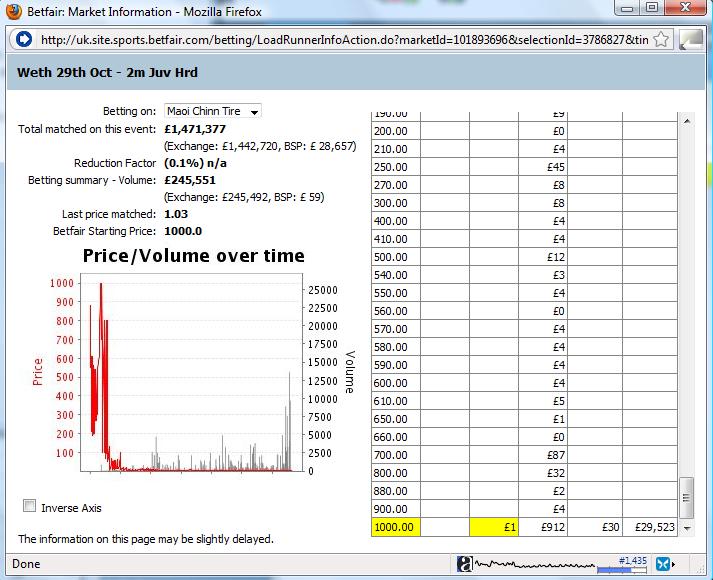Viewport: 713px width, 580px height.
Task: Click the 800.00 price row
Action: tap(524, 473)
